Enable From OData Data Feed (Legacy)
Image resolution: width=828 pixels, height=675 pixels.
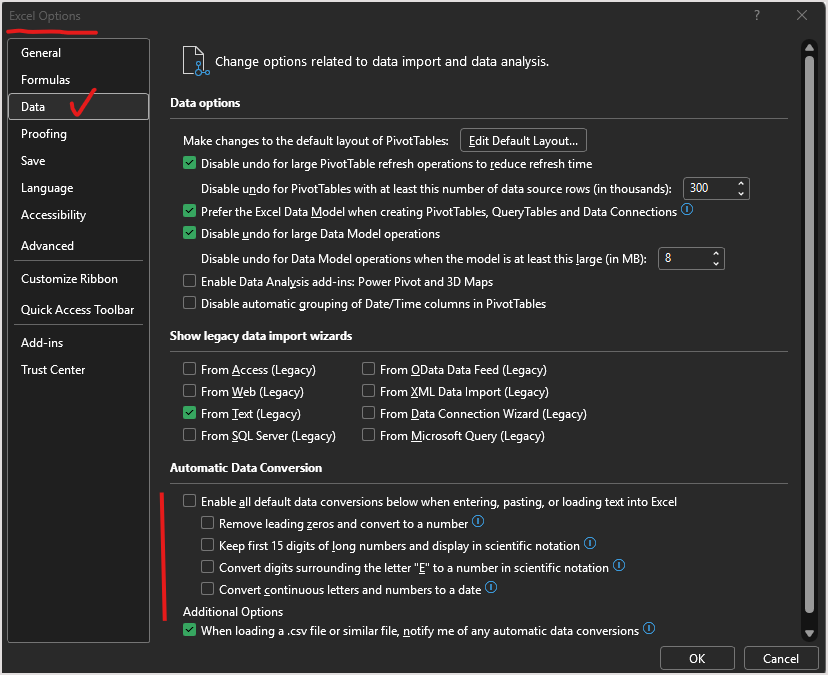pyautogui.click(x=369, y=369)
